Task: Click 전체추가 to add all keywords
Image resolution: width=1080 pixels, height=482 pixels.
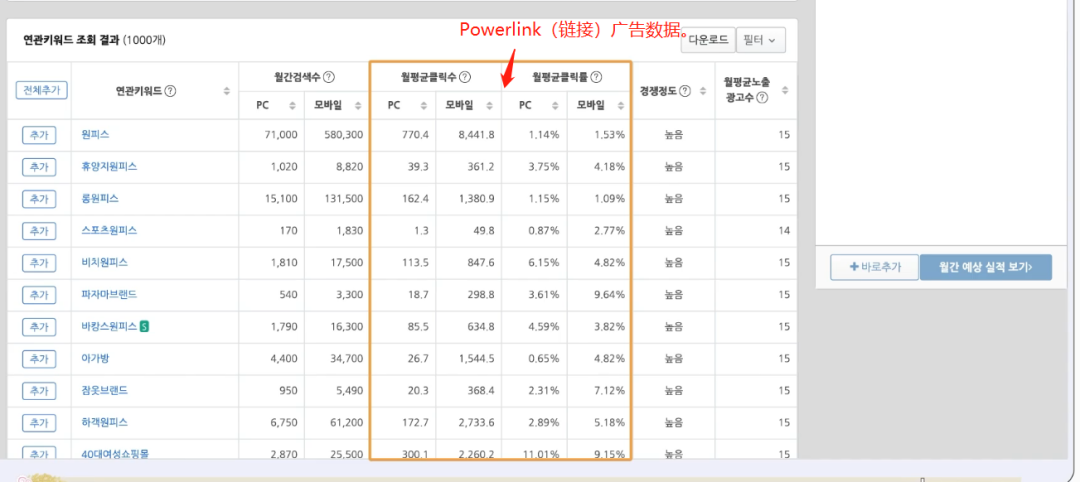Action: pos(41,90)
